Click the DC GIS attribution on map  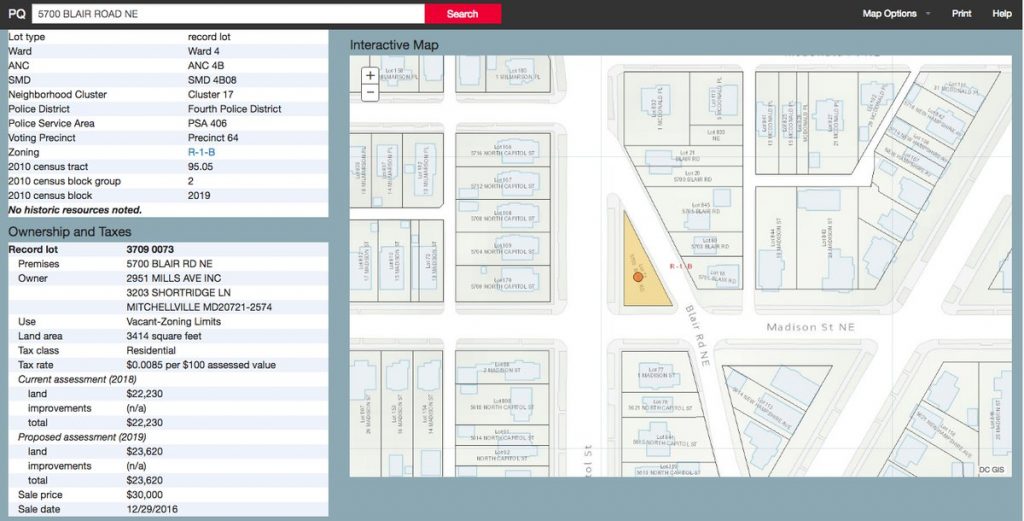pyautogui.click(x=990, y=469)
